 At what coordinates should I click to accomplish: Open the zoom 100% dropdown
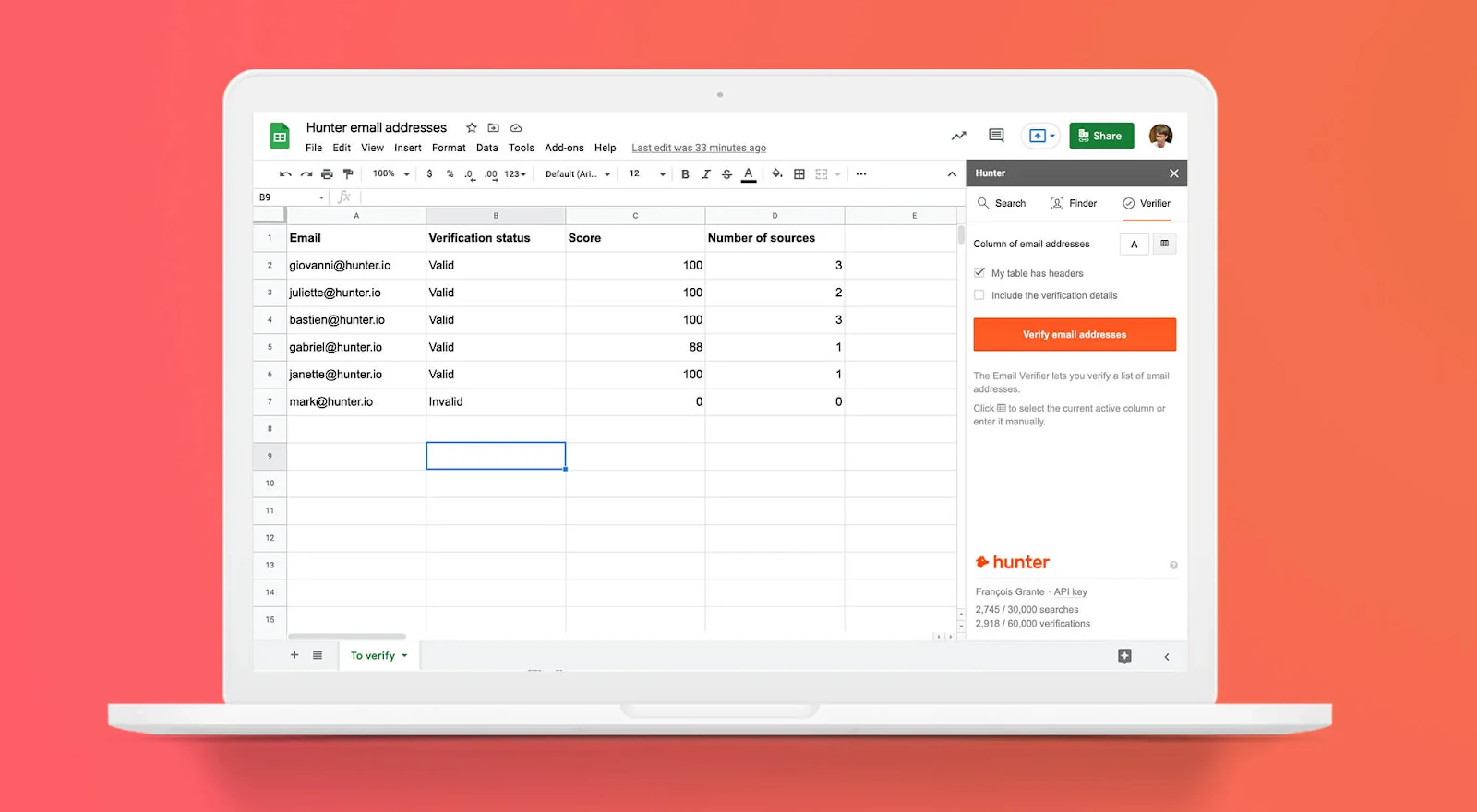390,173
